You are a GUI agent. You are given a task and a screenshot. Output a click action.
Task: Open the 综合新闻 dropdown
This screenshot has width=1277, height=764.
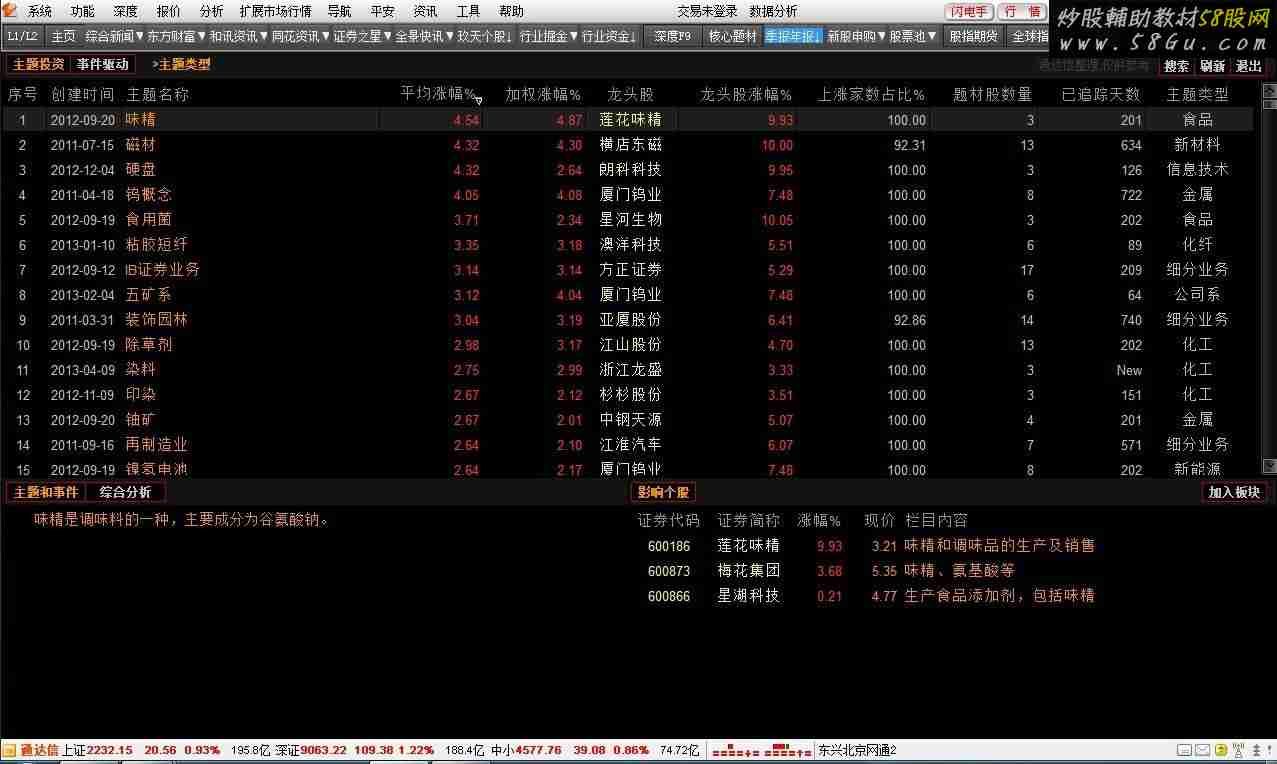(x=114, y=36)
